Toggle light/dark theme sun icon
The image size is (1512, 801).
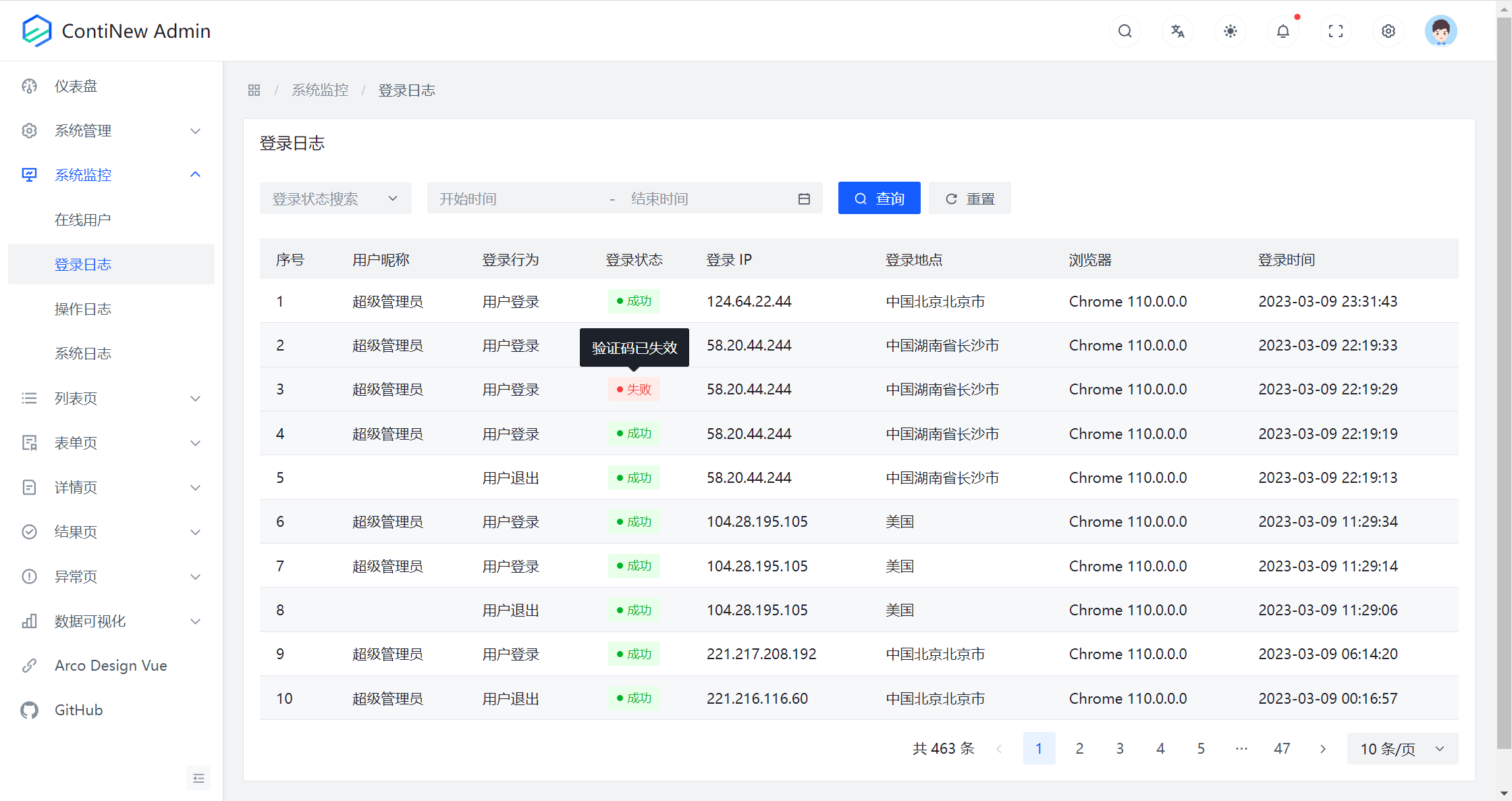click(1230, 31)
